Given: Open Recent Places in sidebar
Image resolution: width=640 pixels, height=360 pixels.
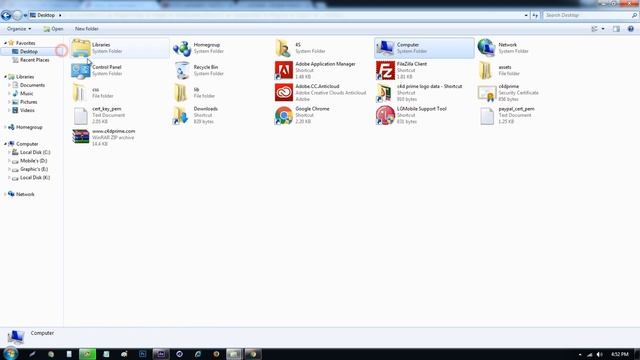Looking at the screenshot, I should point(34,60).
